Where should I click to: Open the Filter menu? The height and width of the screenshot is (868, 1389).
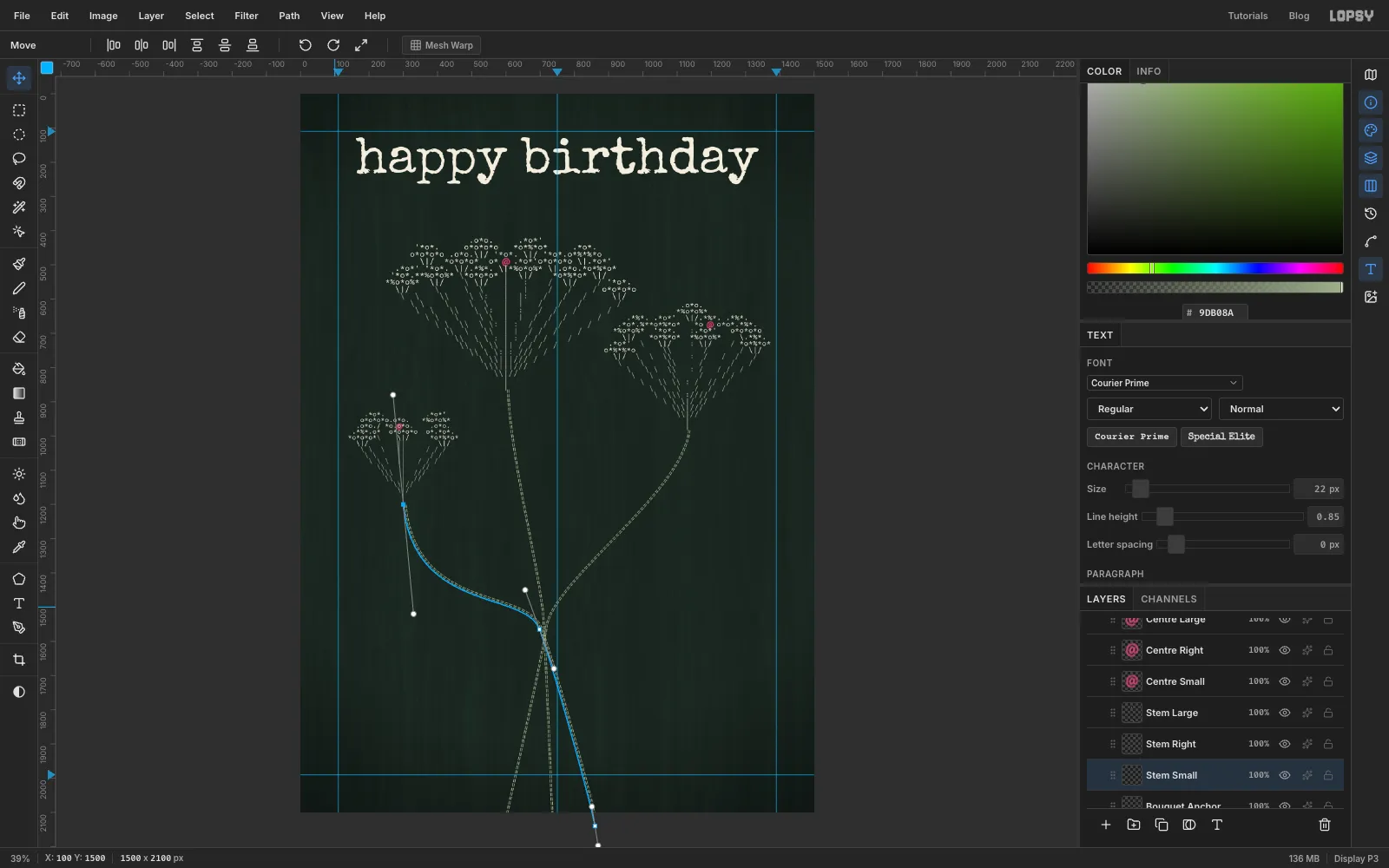point(247,16)
